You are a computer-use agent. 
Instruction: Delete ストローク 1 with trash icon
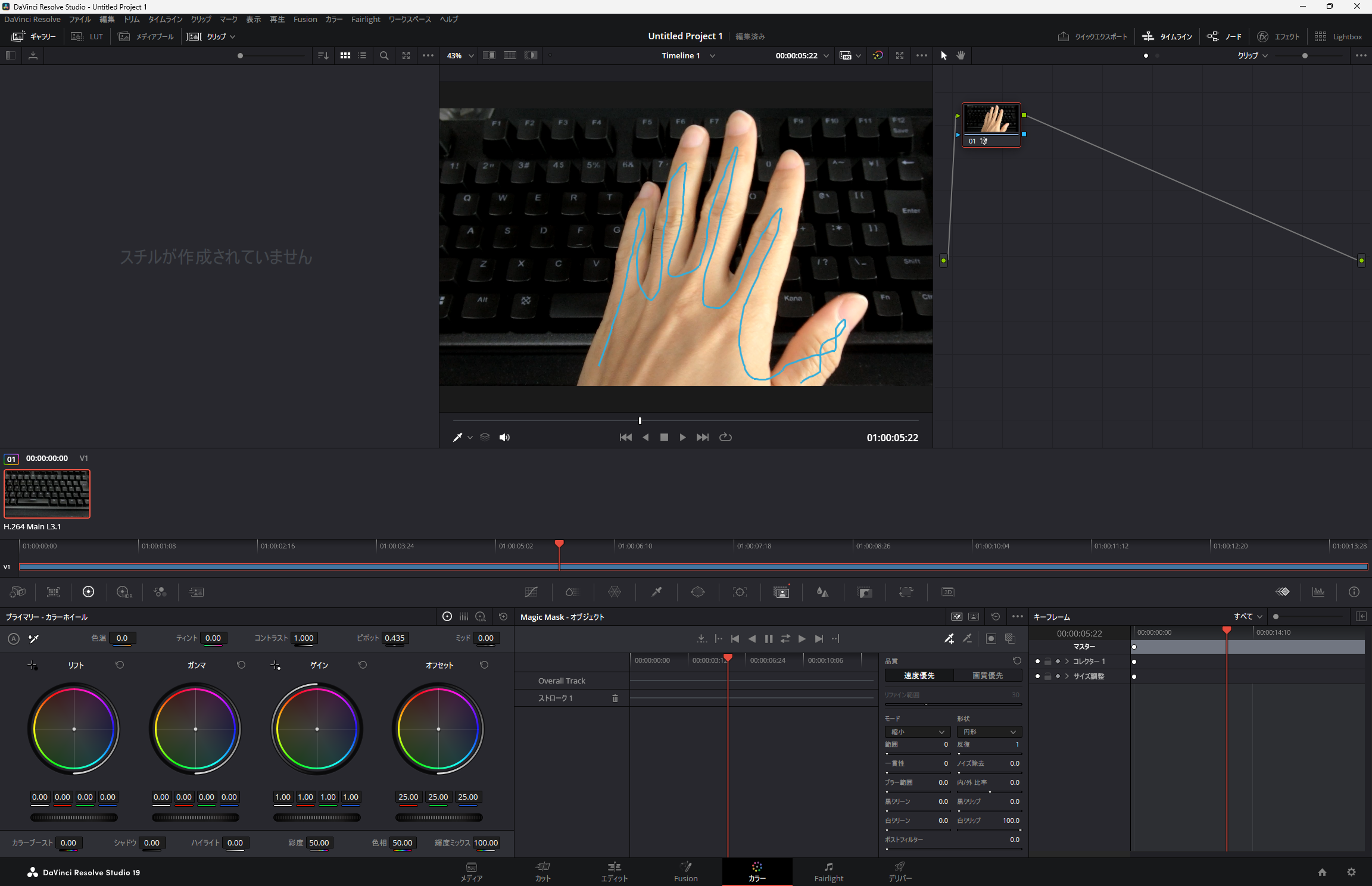(615, 698)
